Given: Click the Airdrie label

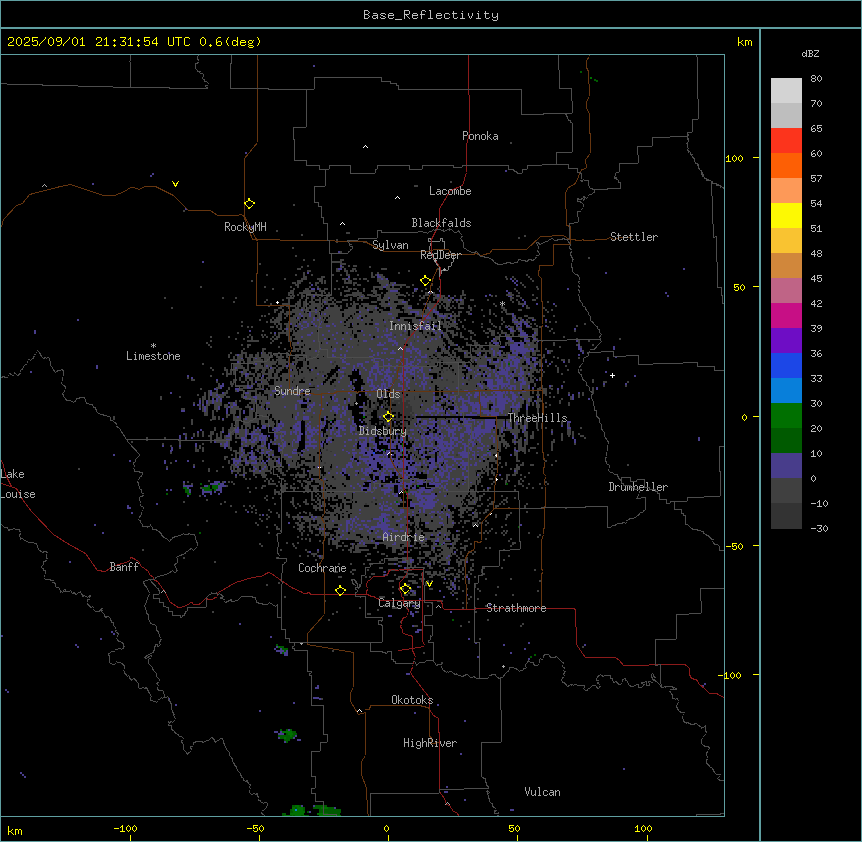Looking at the screenshot, I should (x=404, y=538).
